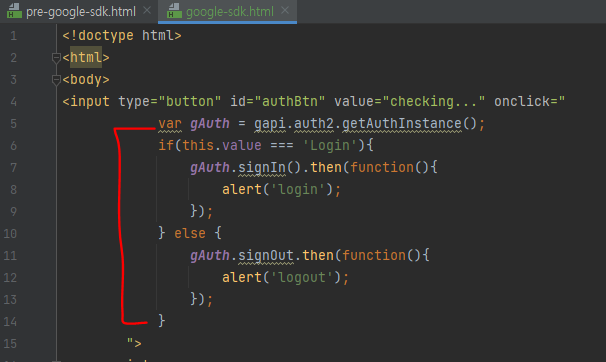Close the pre-google-sdk.html tab
Image resolution: width=606 pixels, height=362 pixels.
[x=147, y=11]
